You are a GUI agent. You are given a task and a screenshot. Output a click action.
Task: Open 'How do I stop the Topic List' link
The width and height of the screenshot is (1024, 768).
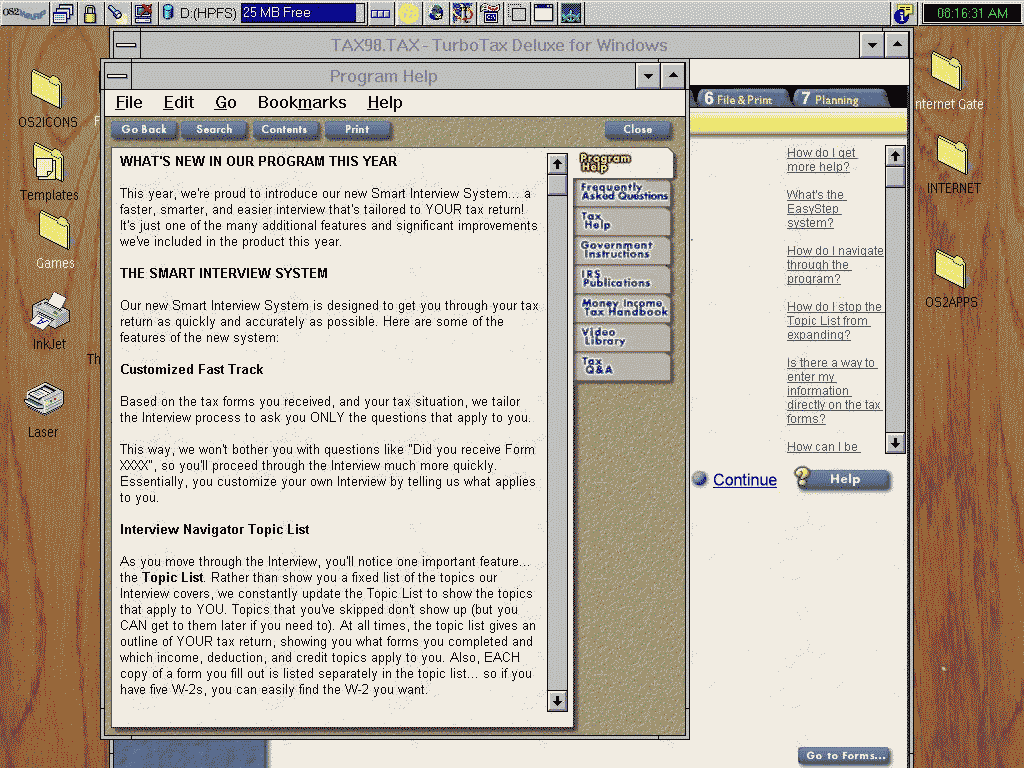click(x=834, y=321)
